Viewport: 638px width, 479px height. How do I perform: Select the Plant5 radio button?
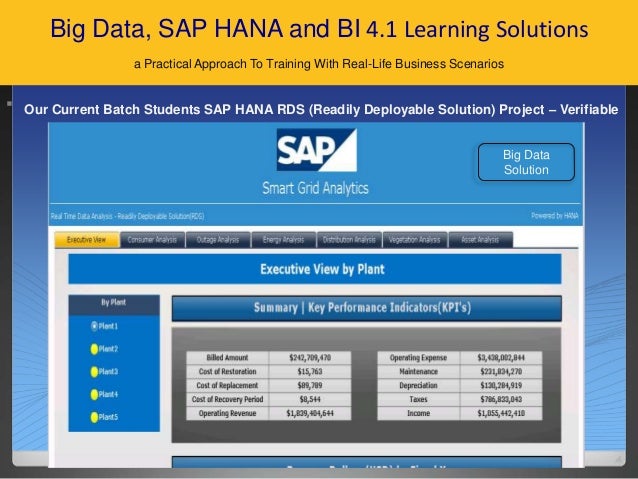[94, 417]
